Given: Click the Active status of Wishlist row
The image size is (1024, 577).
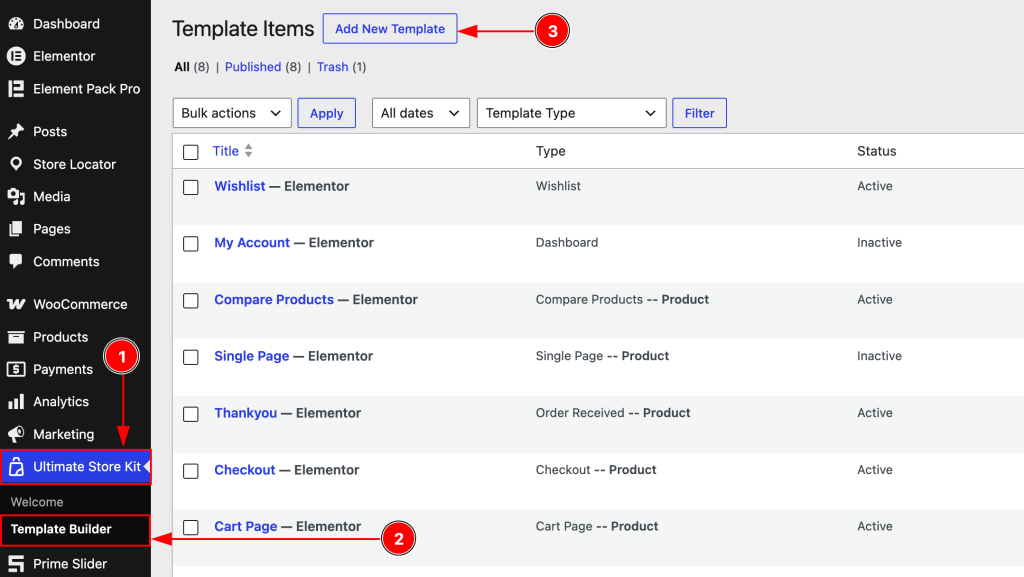Looking at the screenshot, I should coord(874,186).
